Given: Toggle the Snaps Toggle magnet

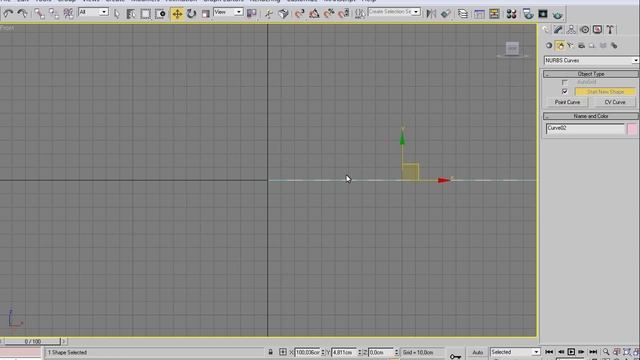Looking at the screenshot, I should (x=299, y=14).
